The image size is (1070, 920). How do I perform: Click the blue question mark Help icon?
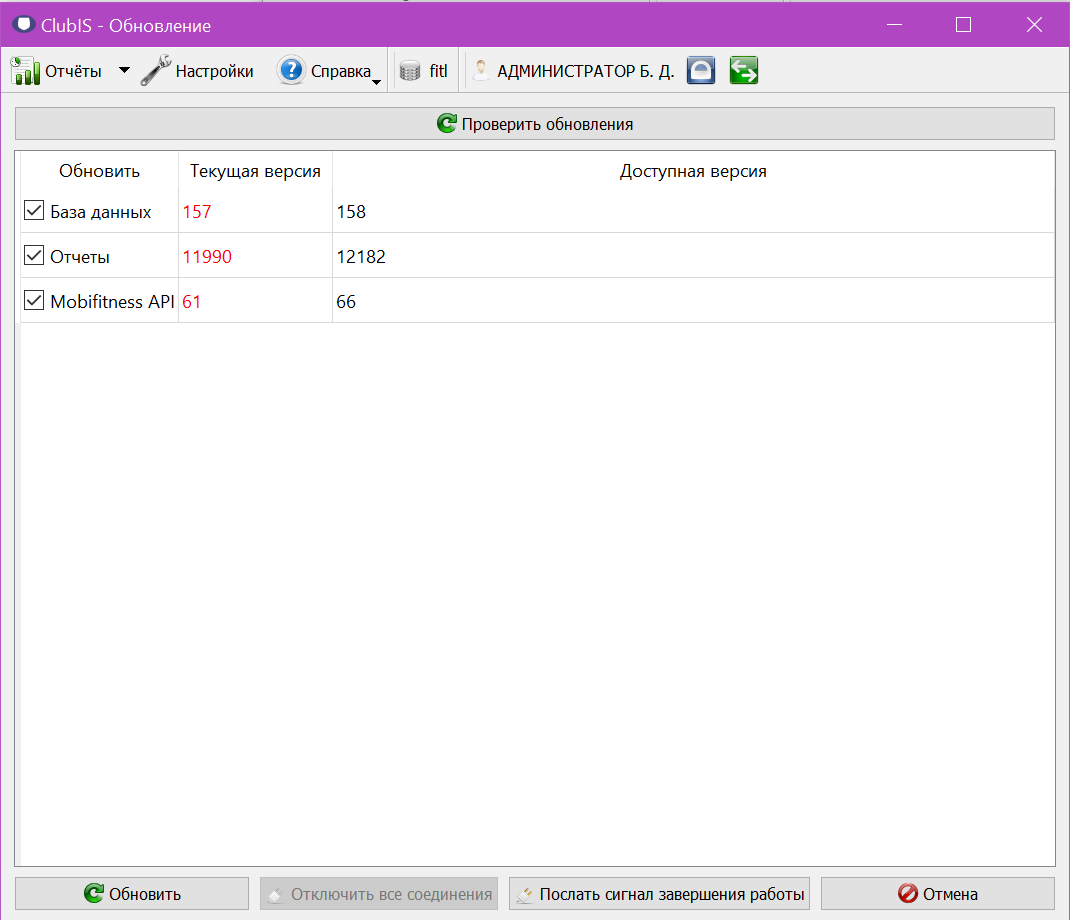click(291, 70)
